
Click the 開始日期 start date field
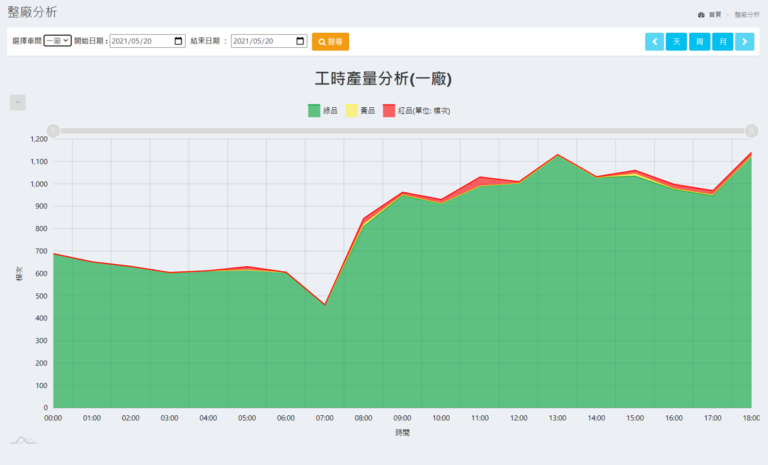(x=147, y=41)
